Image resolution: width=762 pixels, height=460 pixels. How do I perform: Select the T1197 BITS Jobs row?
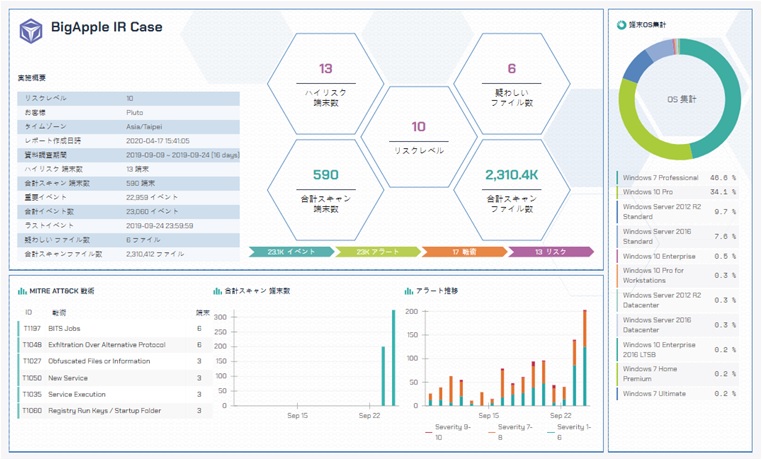(115, 329)
